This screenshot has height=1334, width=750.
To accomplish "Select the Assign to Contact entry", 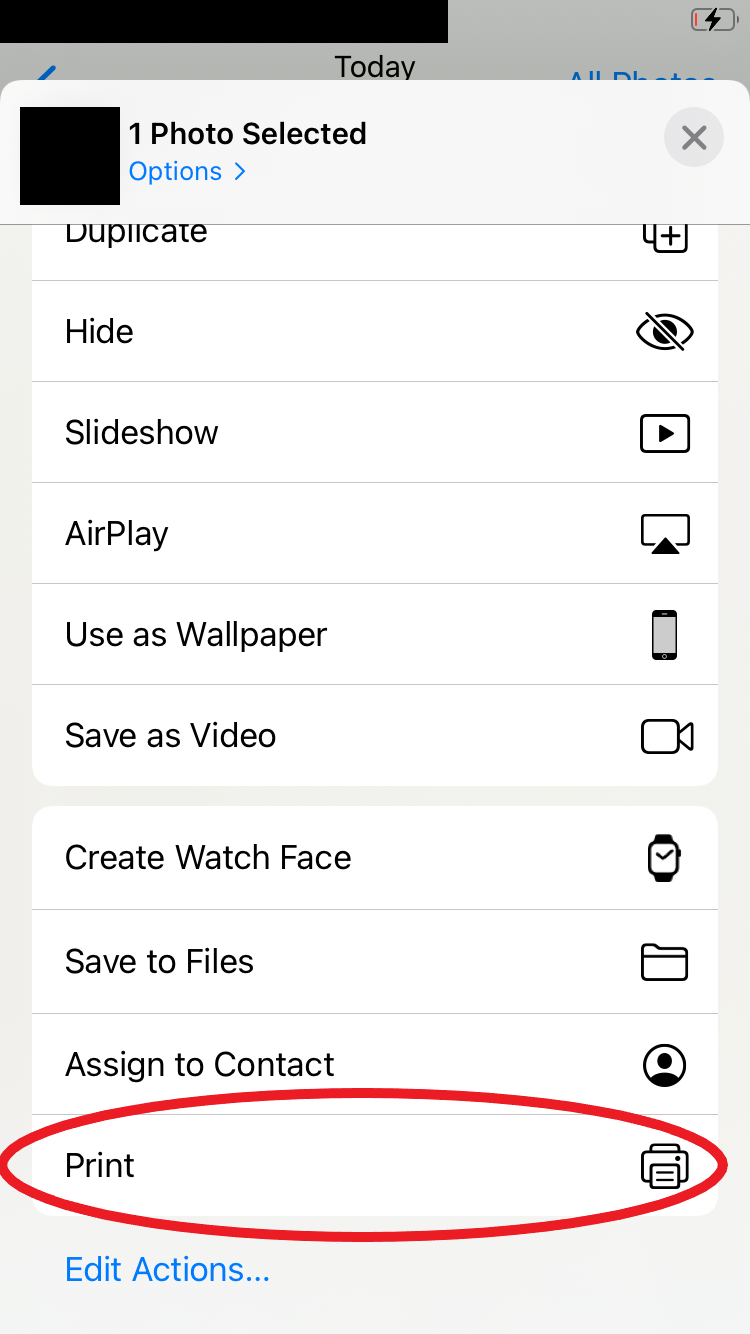I will 200,1065.
